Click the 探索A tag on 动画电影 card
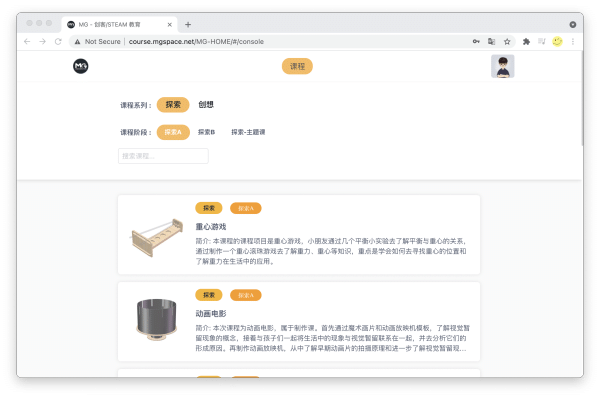 [x=246, y=295]
